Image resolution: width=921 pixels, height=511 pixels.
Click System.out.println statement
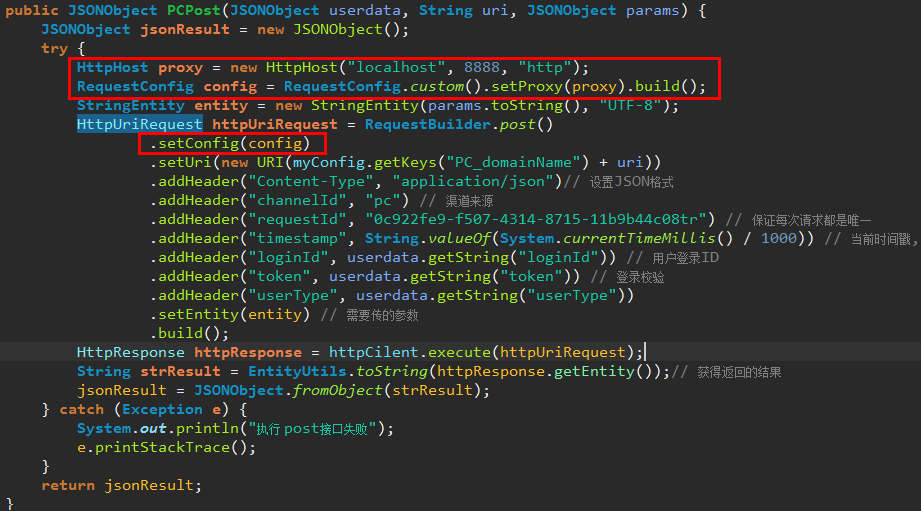(235, 429)
